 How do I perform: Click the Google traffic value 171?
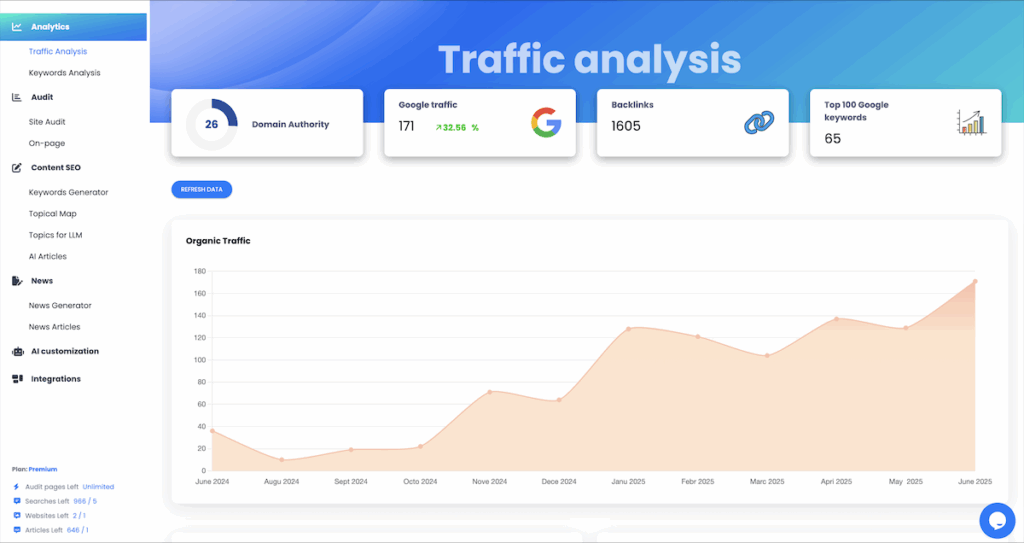(406, 127)
